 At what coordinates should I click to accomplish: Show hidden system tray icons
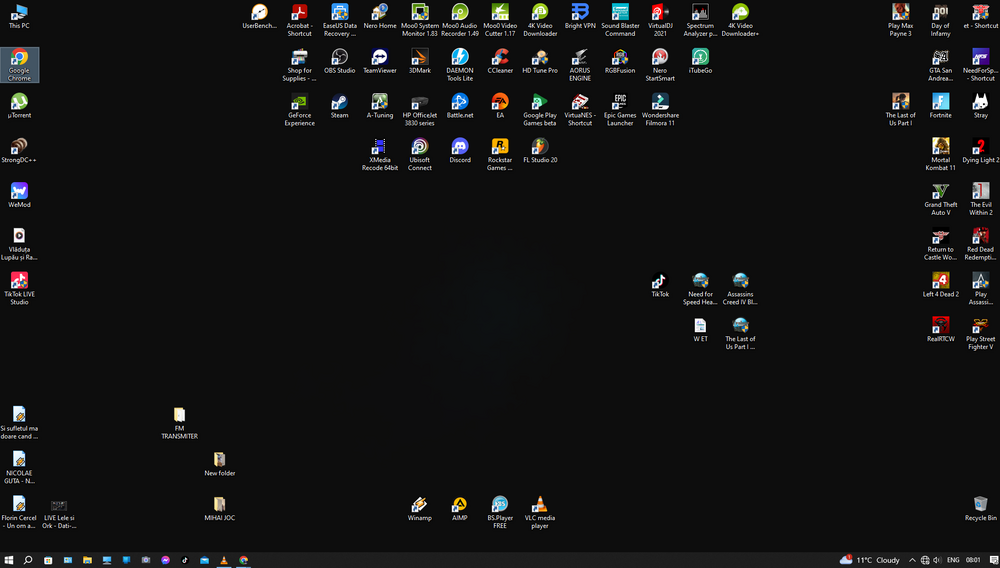click(x=912, y=560)
